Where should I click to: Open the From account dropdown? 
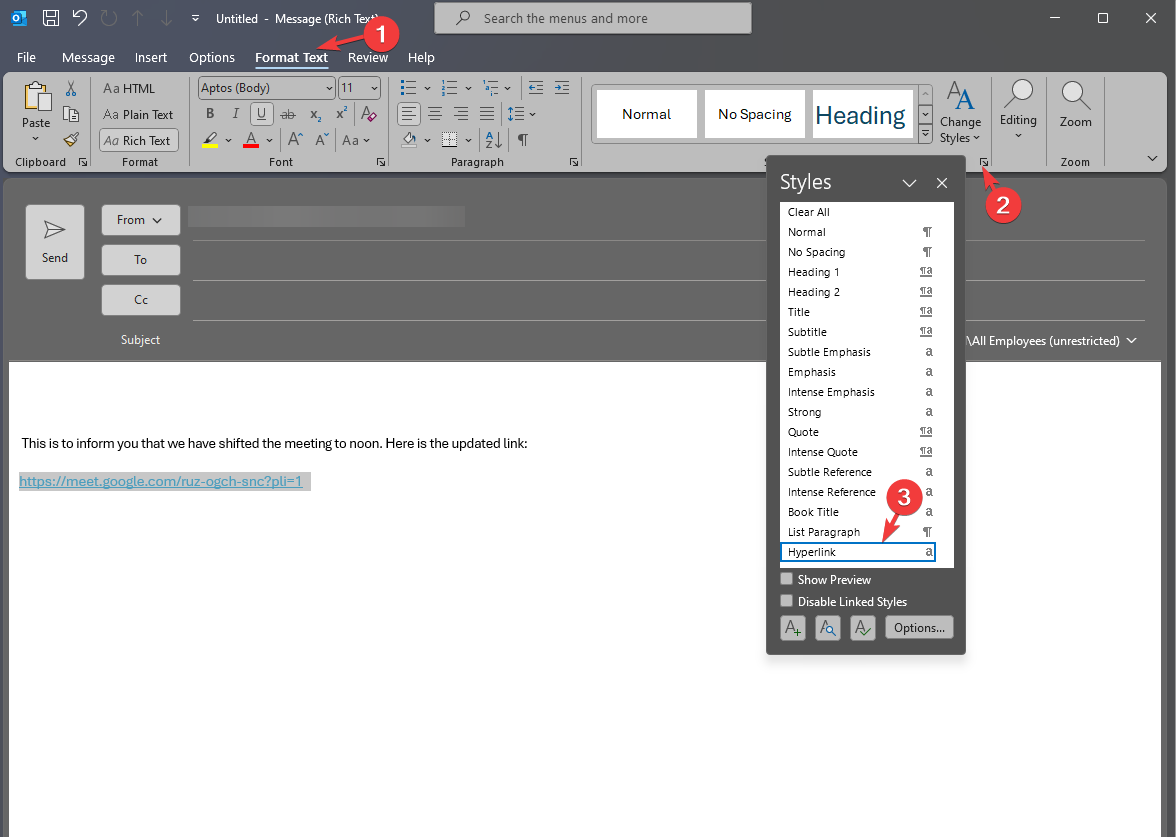point(140,220)
